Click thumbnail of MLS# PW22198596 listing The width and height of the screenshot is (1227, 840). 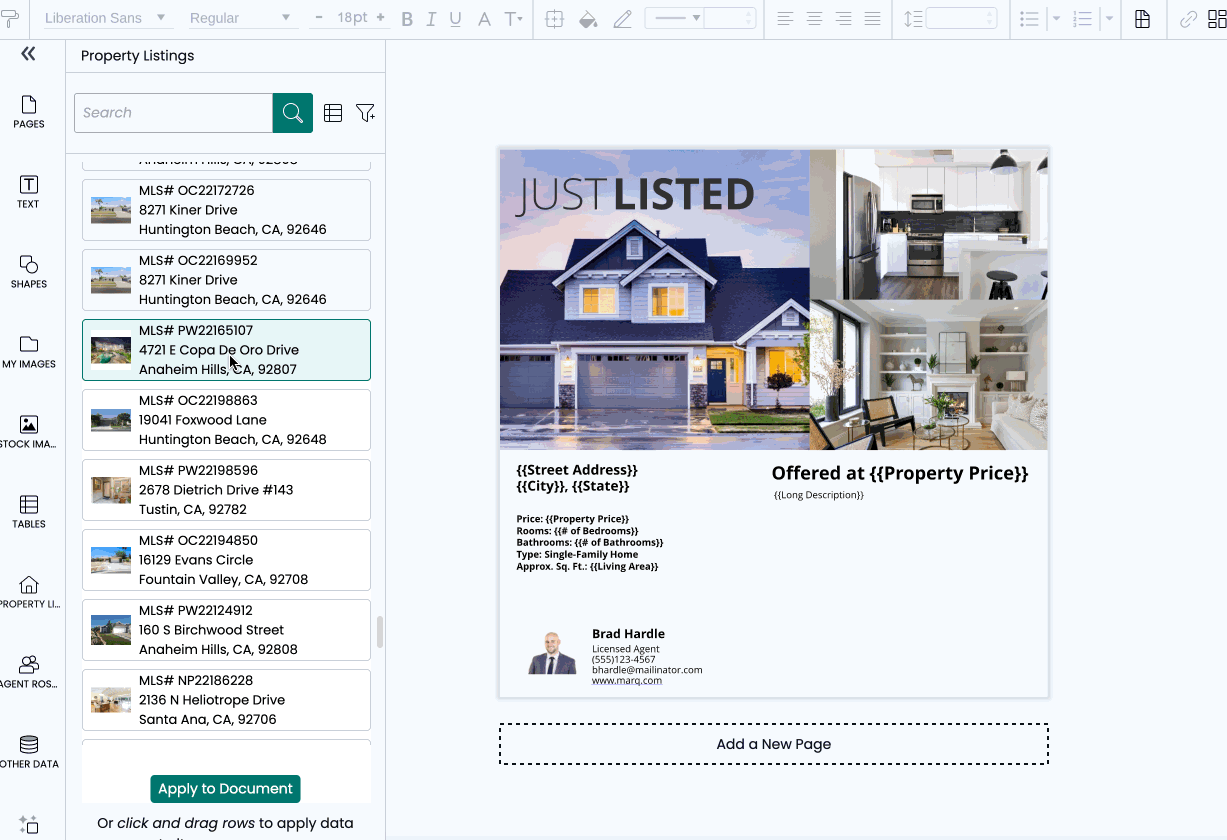(x=111, y=490)
